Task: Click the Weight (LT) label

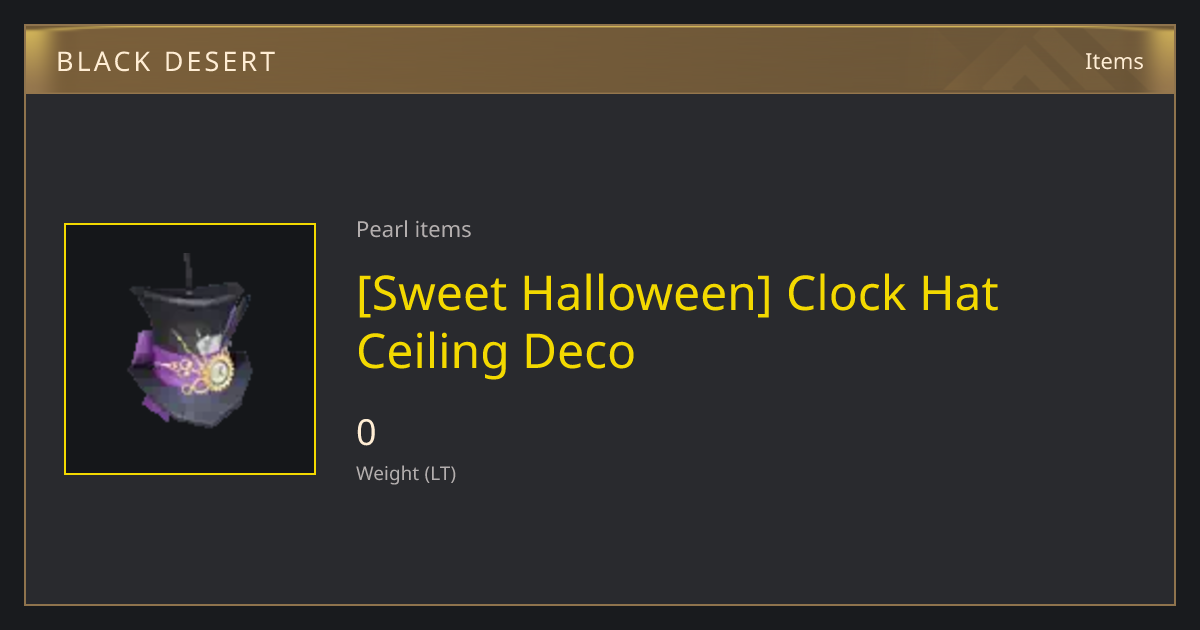Action: 406,474
